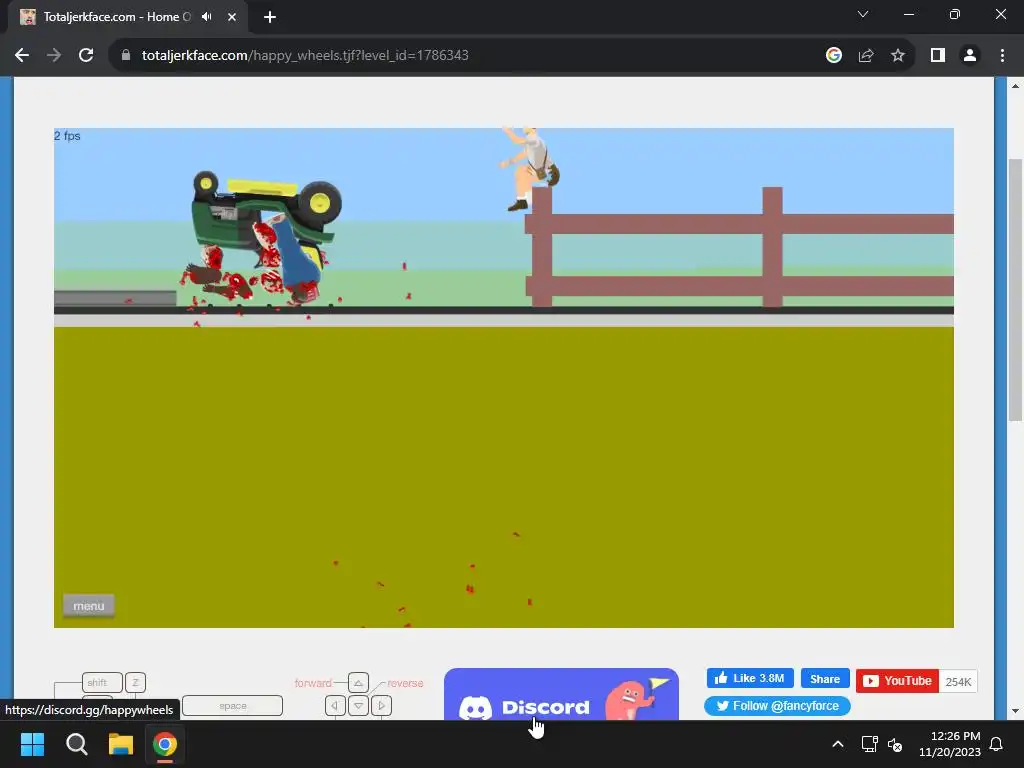This screenshot has height=768, width=1024.
Task: Click Follow @fancyforce on Twitter
Action: pos(777,706)
